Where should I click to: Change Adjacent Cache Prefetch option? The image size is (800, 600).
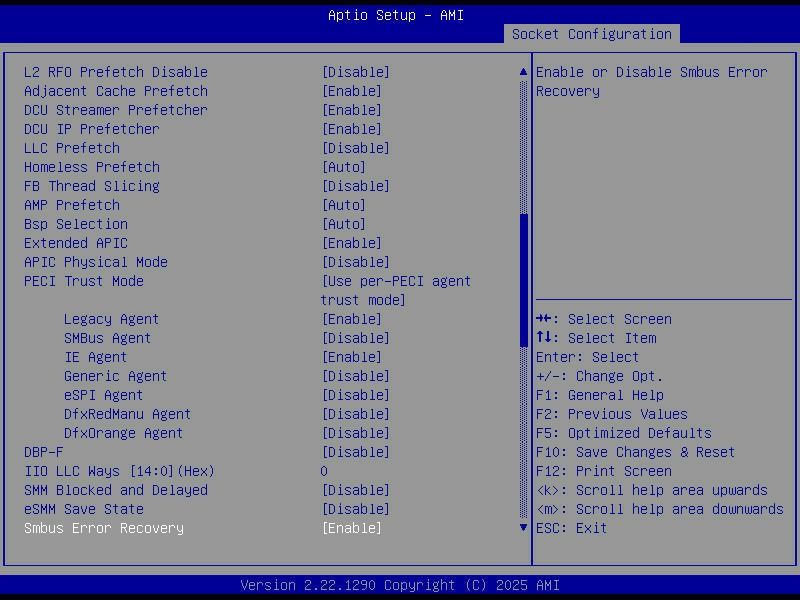(352, 91)
